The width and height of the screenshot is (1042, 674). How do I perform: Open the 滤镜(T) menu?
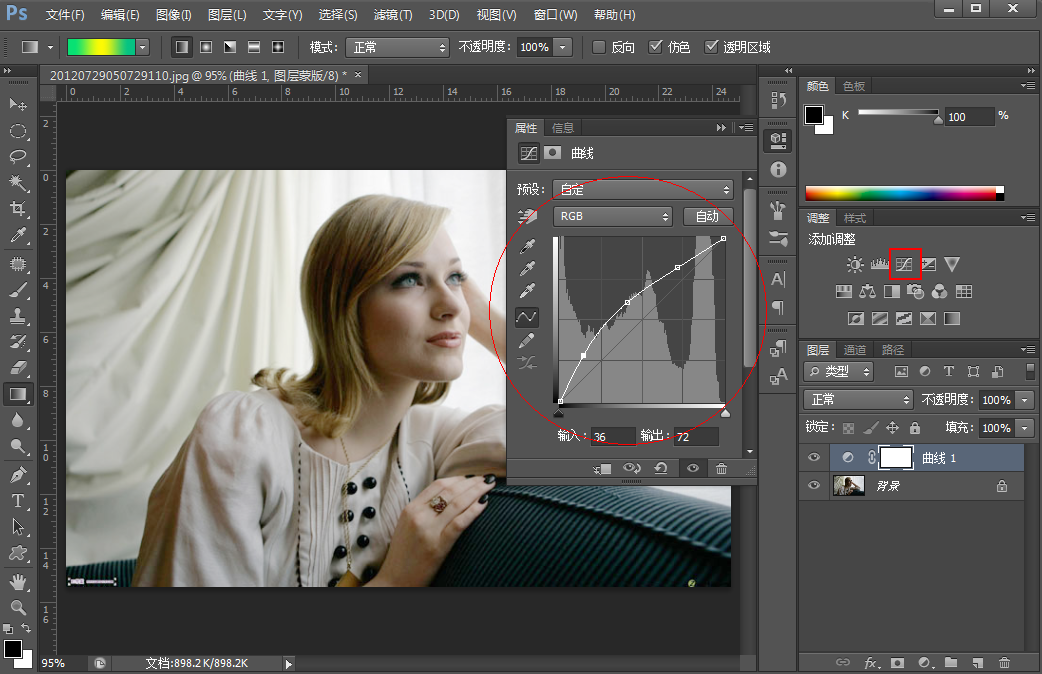[393, 14]
